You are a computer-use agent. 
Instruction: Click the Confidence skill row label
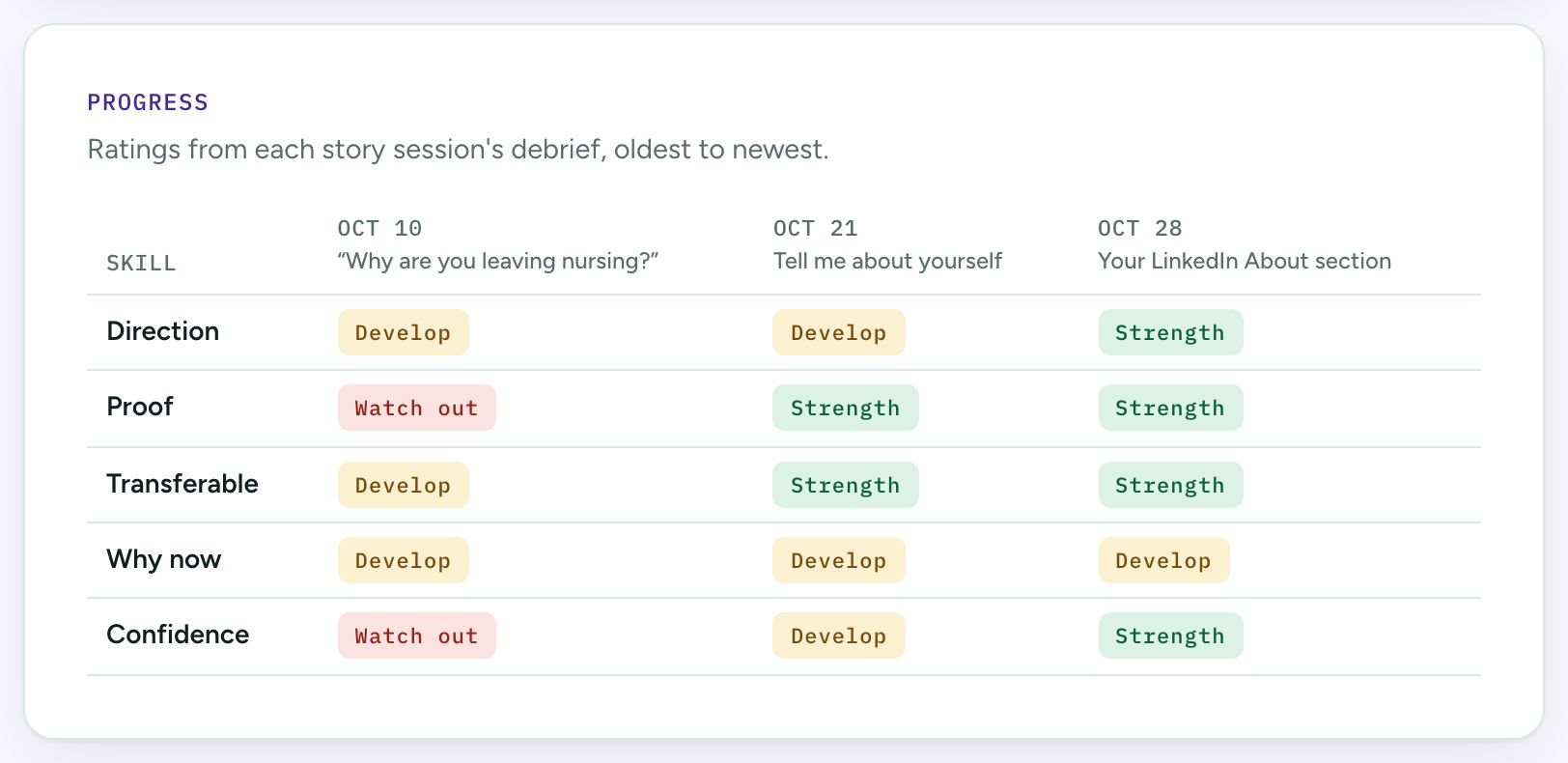click(178, 635)
